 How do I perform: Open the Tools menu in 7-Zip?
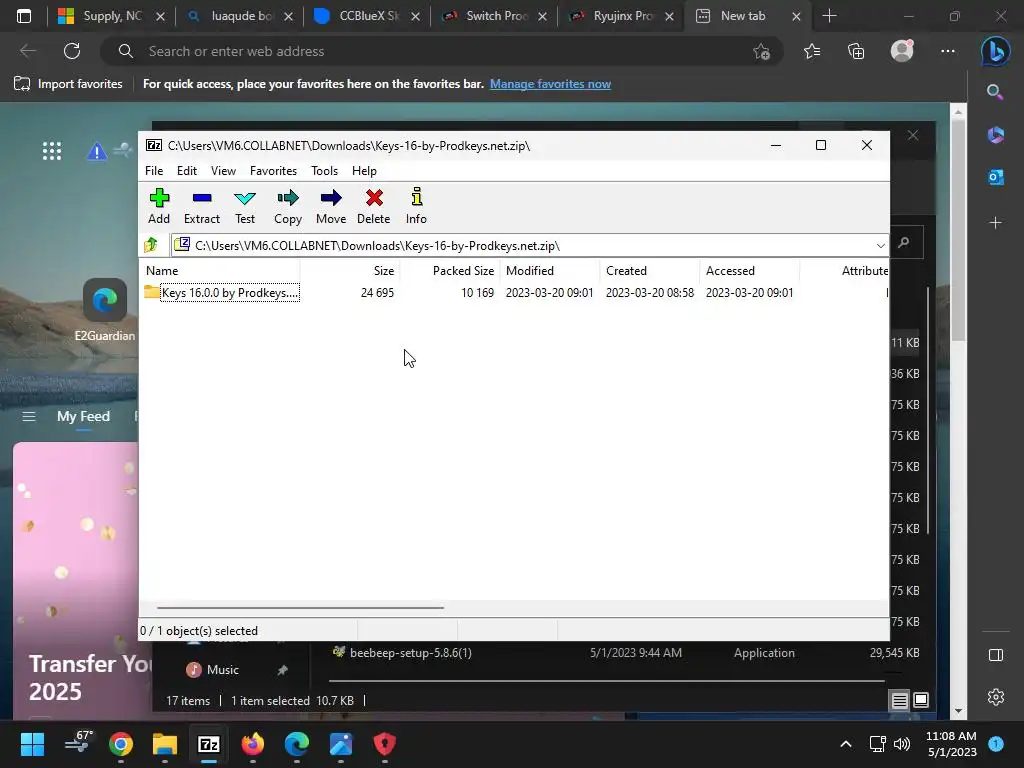click(x=325, y=170)
